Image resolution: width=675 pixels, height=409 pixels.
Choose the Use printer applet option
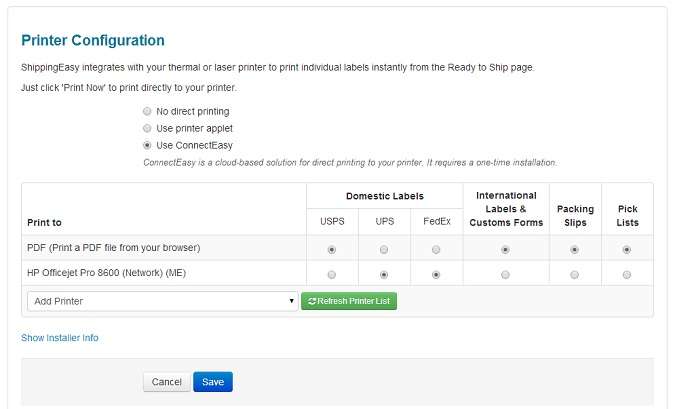147,128
